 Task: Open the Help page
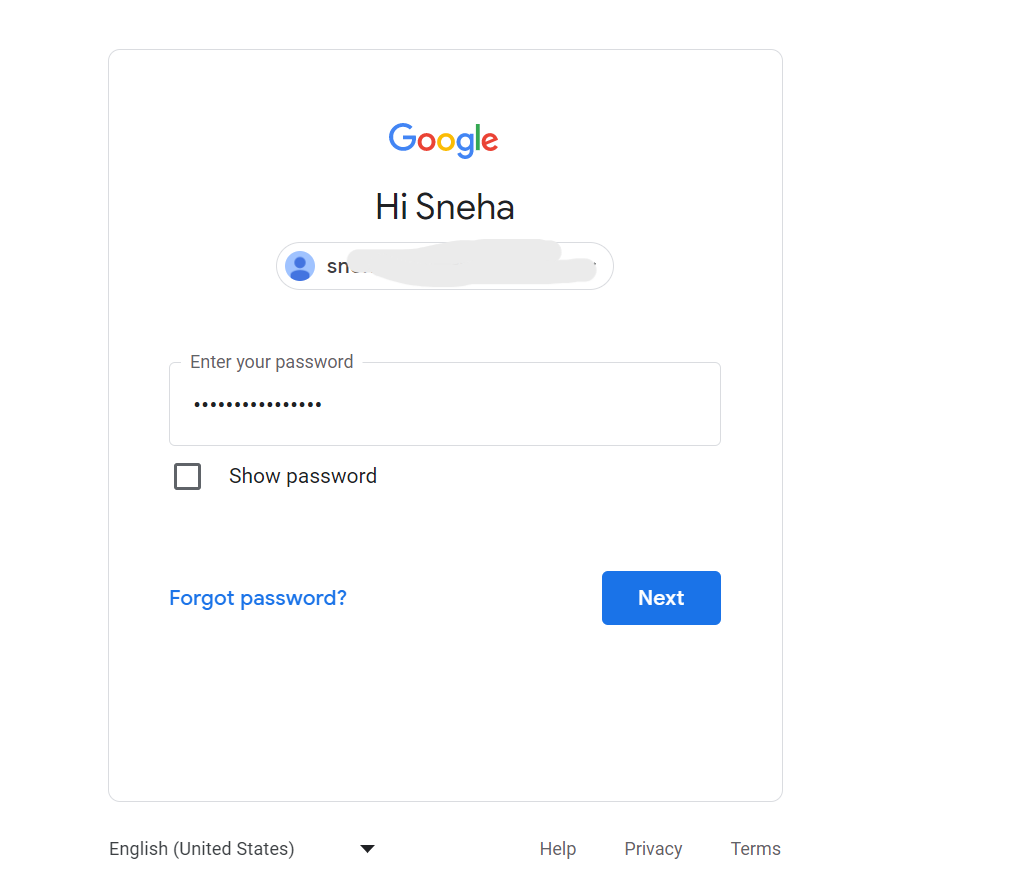(557, 848)
